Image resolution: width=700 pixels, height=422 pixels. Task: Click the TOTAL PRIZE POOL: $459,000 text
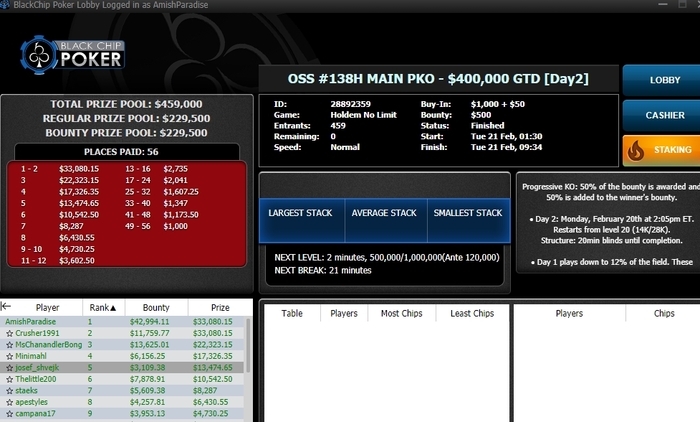126,104
